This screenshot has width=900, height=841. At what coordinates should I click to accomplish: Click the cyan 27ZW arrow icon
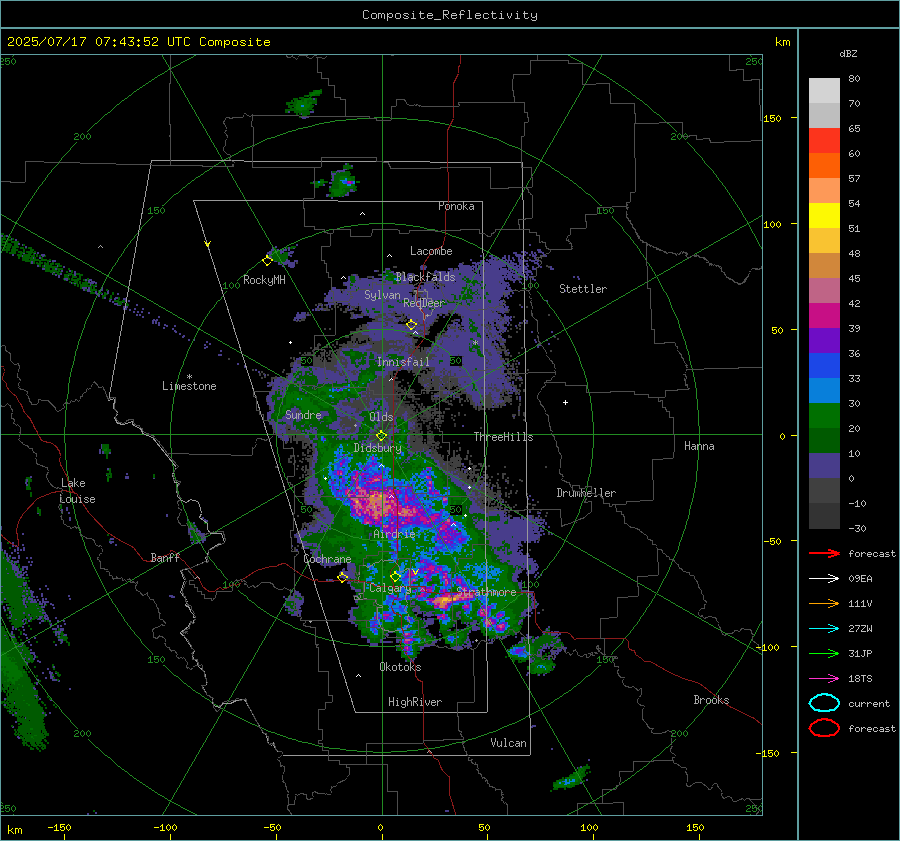pos(824,629)
